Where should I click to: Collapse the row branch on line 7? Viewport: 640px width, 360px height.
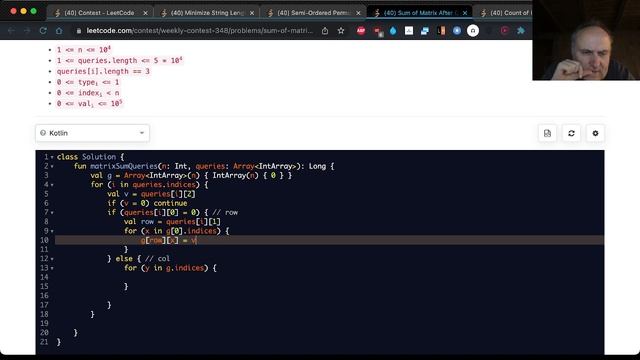52,213
